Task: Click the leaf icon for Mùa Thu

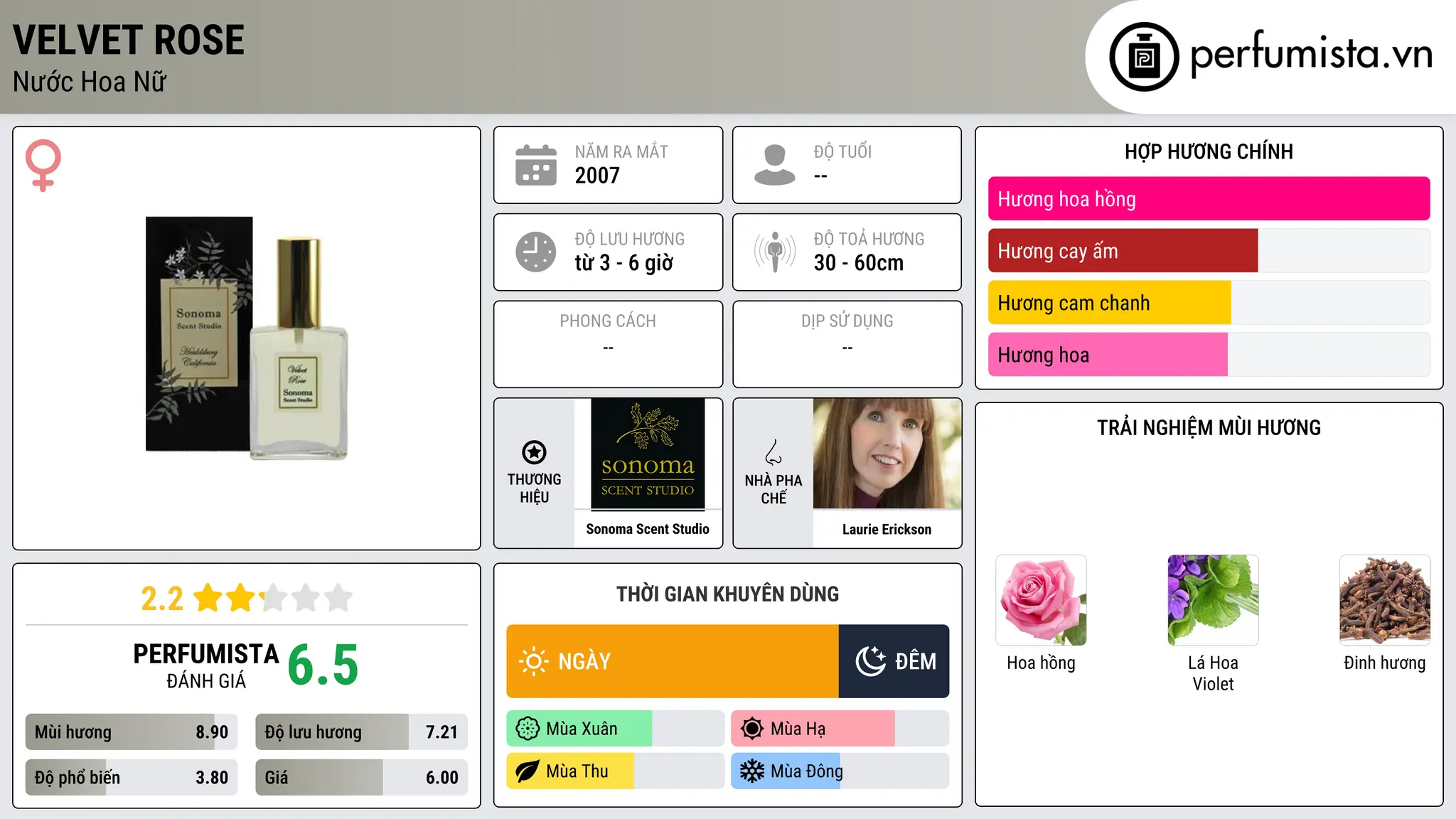Action: [x=528, y=771]
